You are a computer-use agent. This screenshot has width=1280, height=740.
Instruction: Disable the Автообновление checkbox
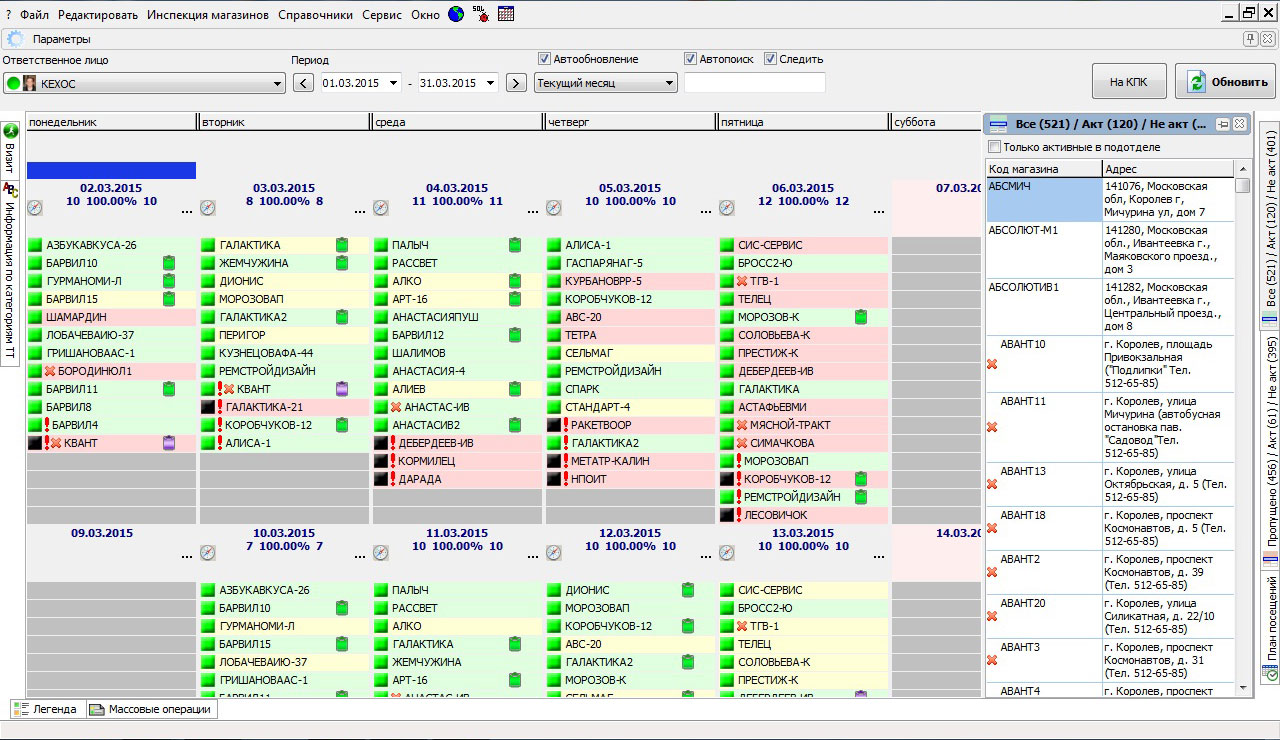pos(544,59)
